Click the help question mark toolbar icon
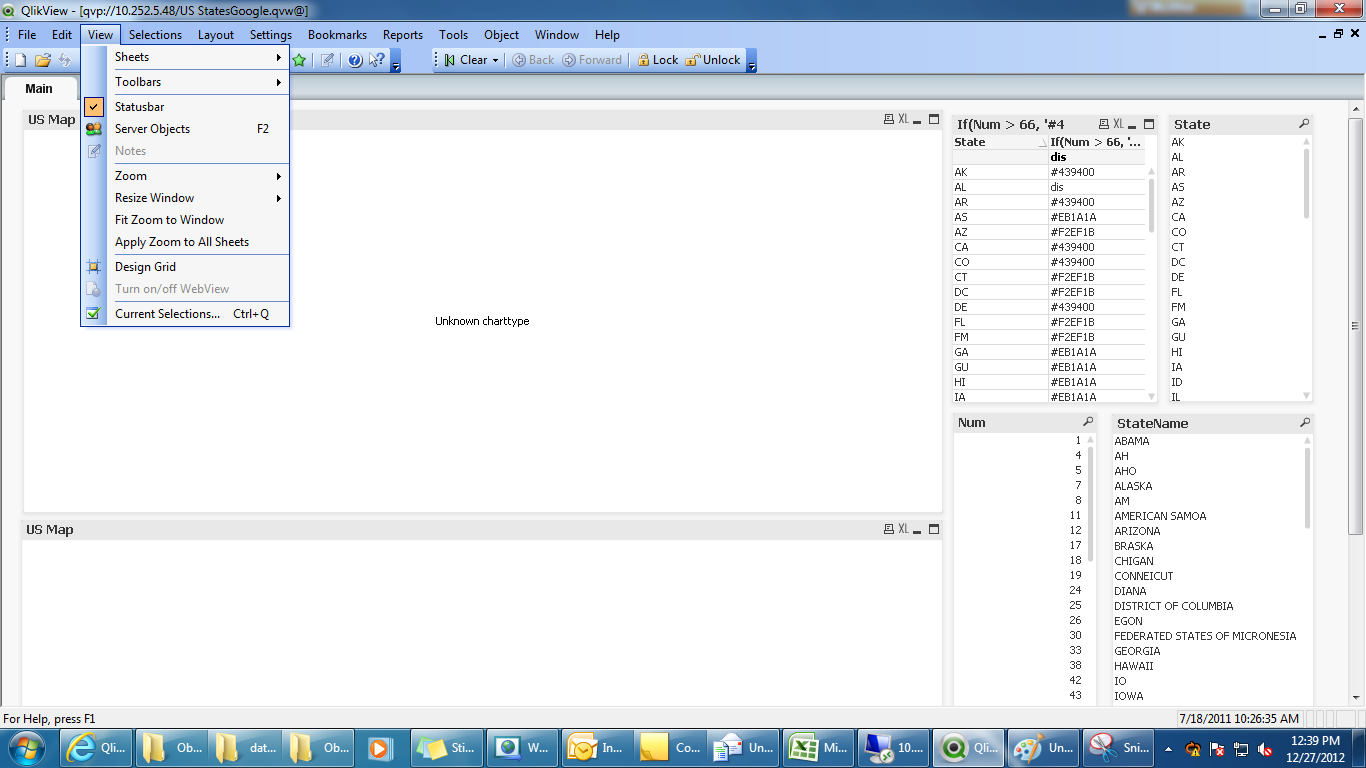Image resolution: width=1366 pixels, height=768 pixels. [x=355, y=60]
